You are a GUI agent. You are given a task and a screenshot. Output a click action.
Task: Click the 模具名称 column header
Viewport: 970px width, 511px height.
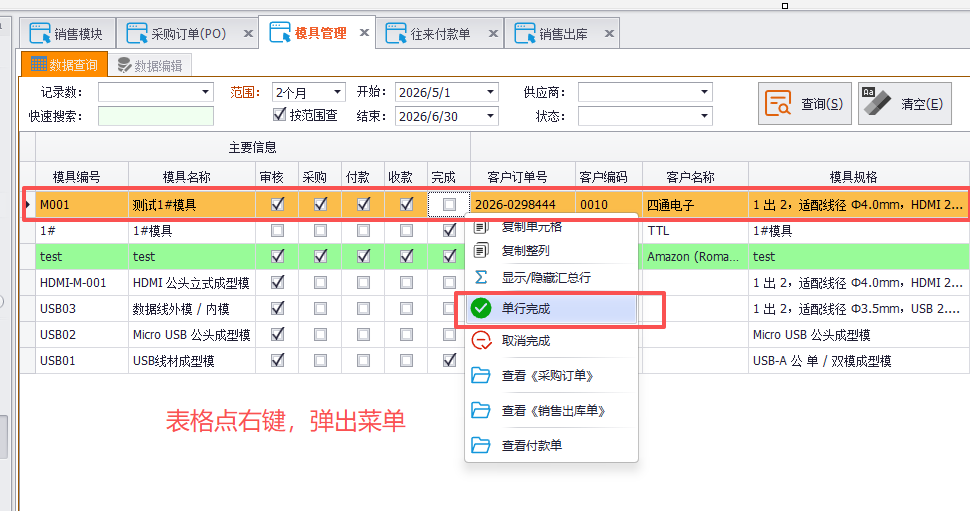[192, 177]
